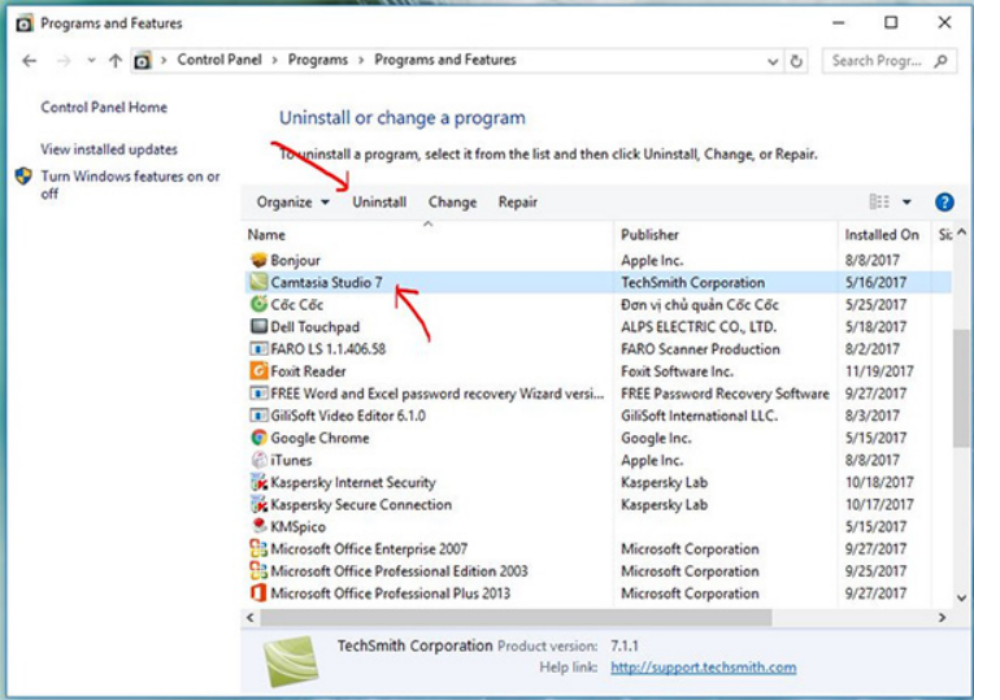Viewport: 1000px width, 700px height.
Task: Expand the address bar history dropdown
Action: (772, 62)
